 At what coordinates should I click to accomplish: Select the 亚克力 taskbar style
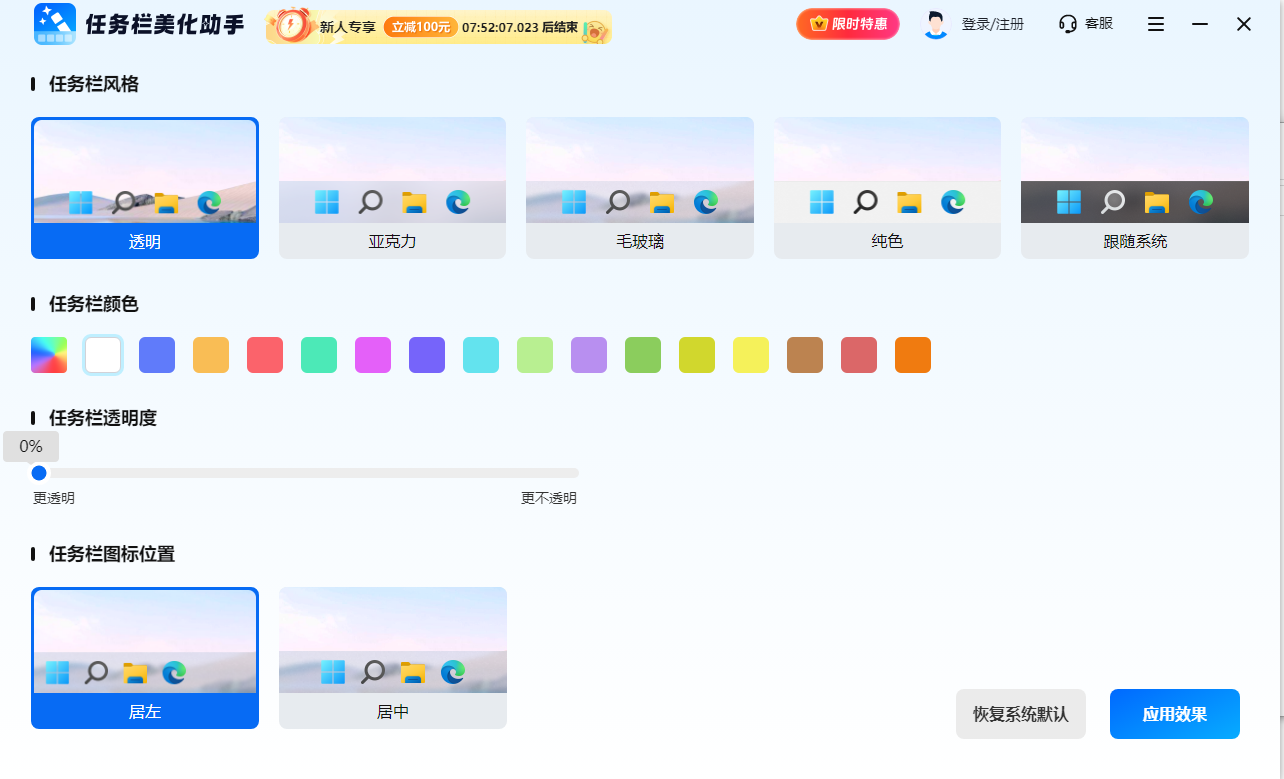[x=392, y=188]
